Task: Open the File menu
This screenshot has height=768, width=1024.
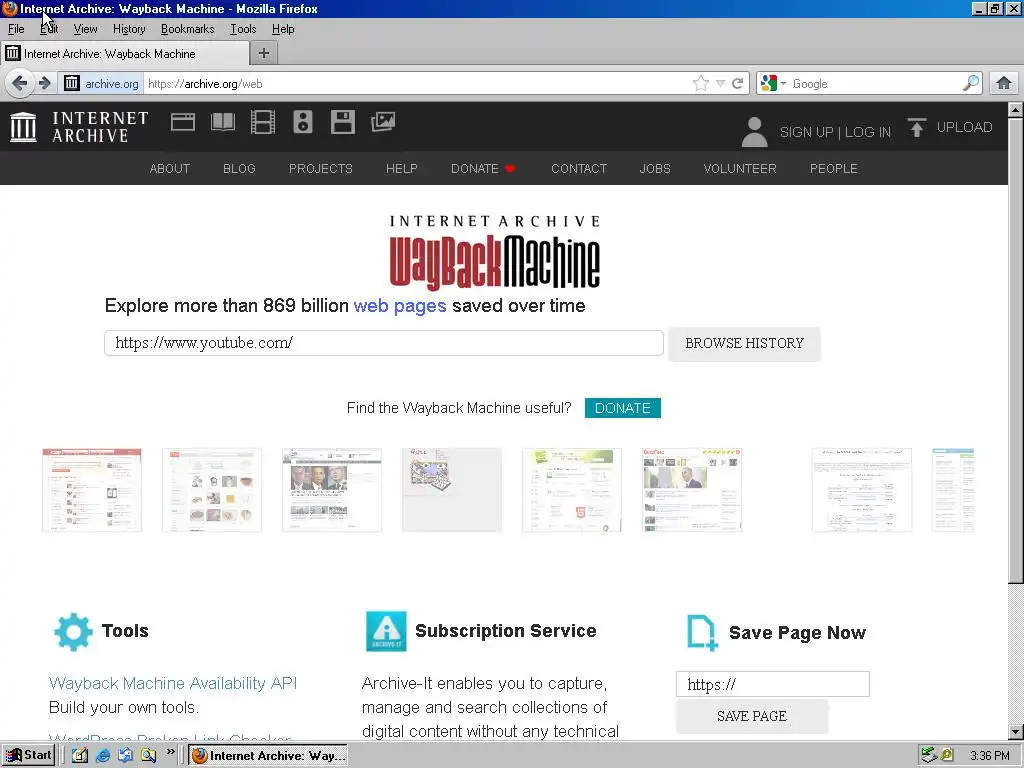Action: [x=16, y=29]
